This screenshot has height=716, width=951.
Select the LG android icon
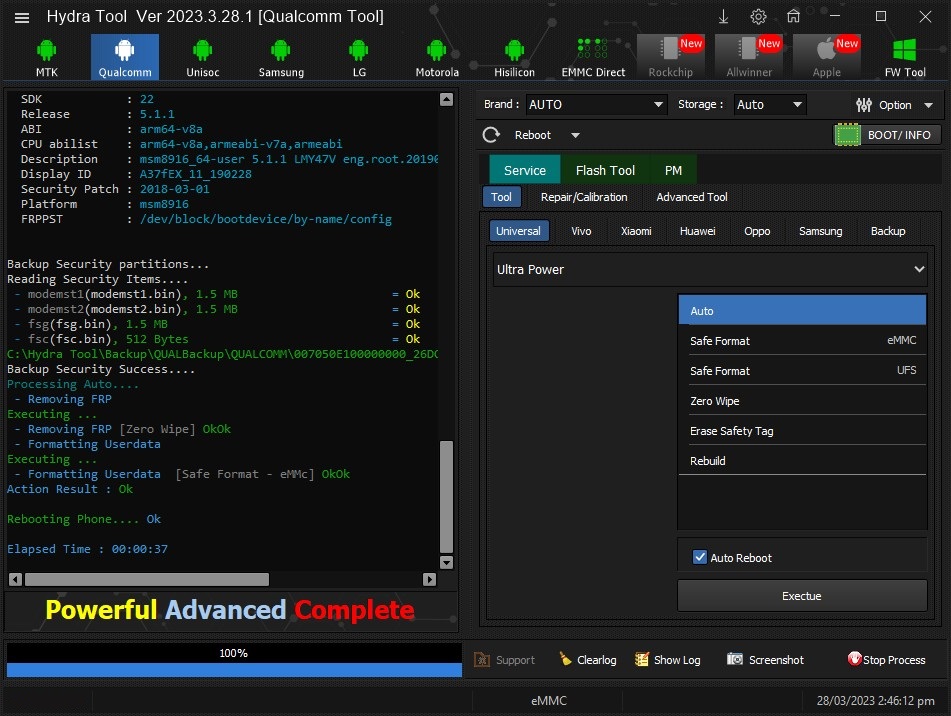pyautogui.click(x=358, y=50)
